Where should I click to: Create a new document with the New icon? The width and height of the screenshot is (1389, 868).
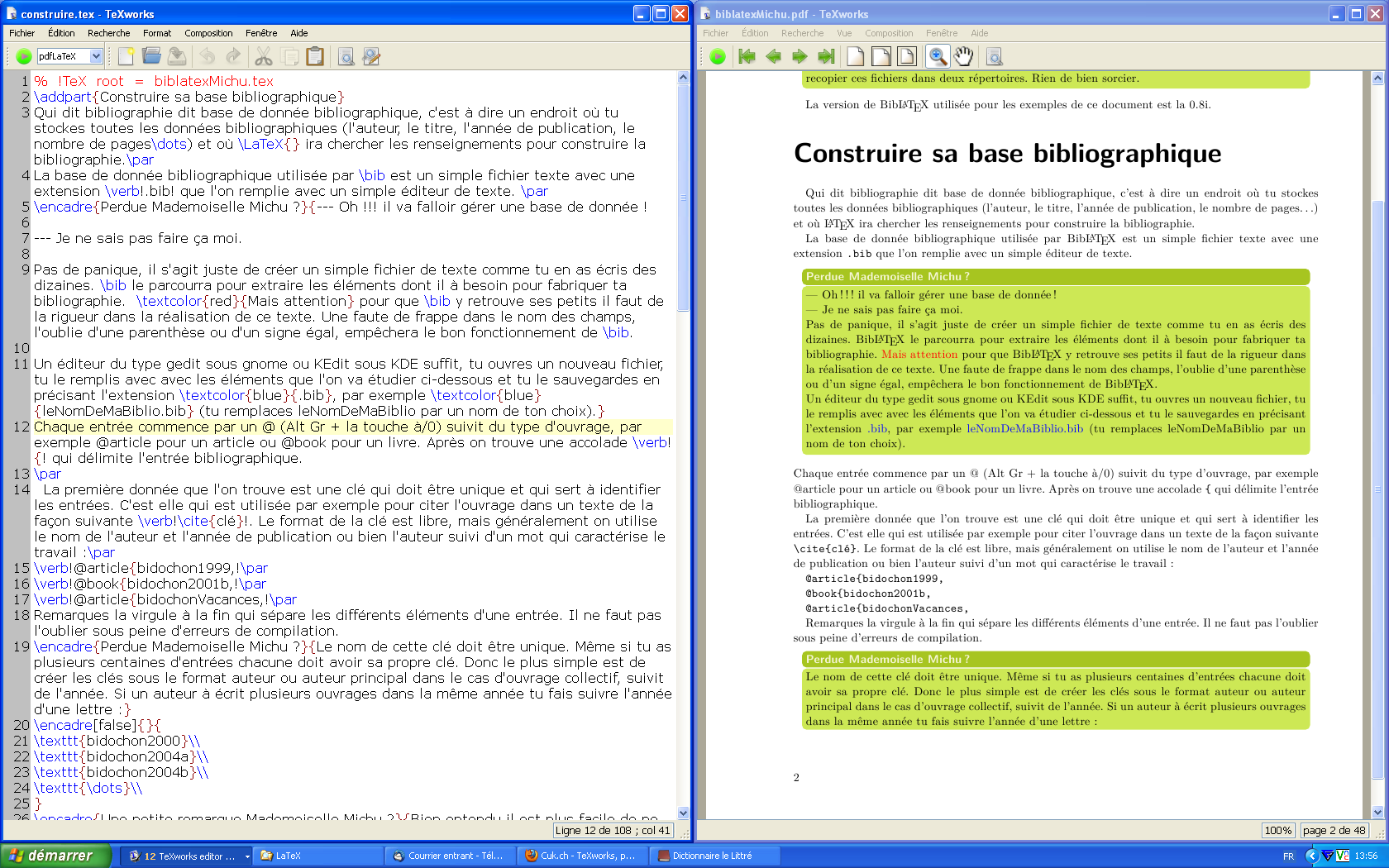(x=126, y=56)
